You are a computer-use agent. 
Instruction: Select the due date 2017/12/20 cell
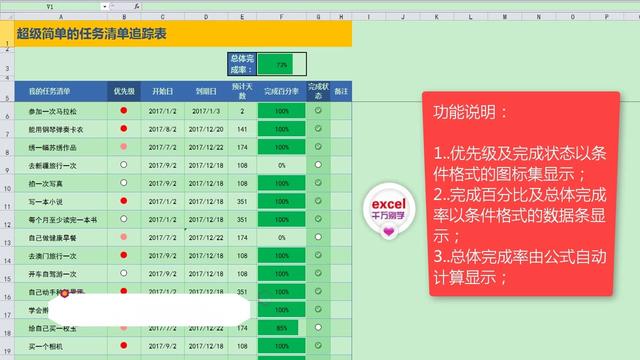(x=206, y=129)
